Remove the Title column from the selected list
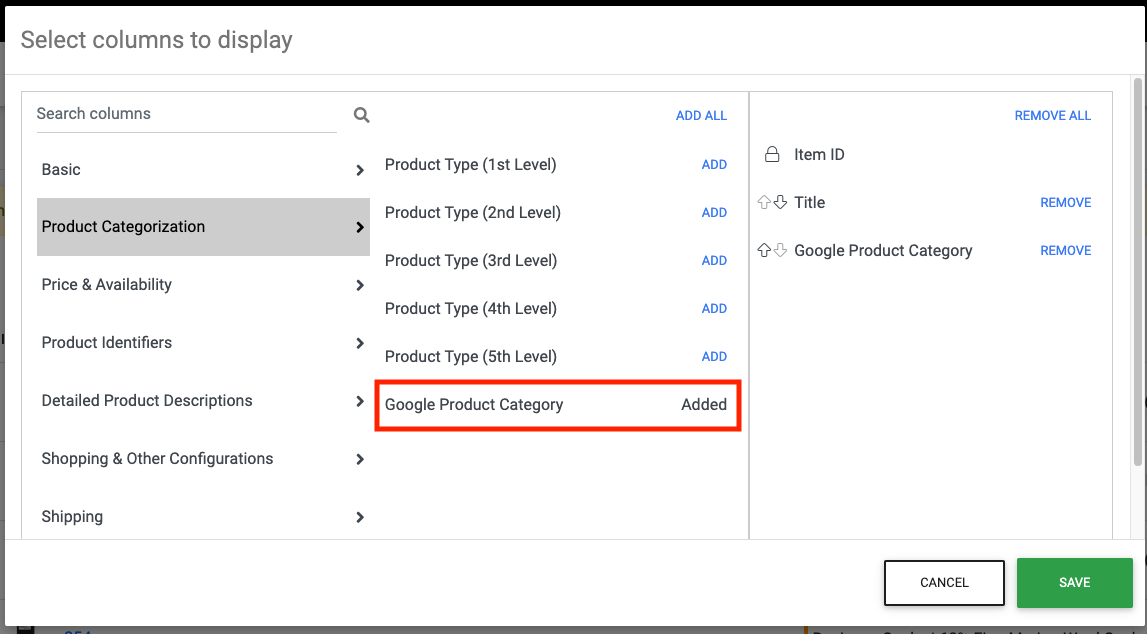The width and height of the screenshot is (1147, 634). click(x=1065, y=203)
